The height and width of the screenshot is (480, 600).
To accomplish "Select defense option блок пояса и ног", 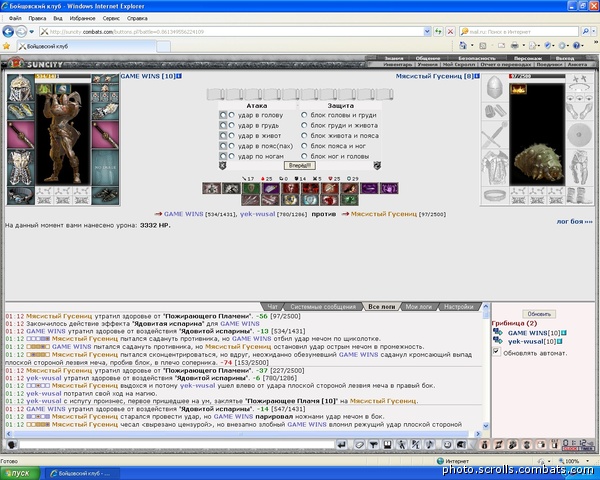I will tap(304, 146).
